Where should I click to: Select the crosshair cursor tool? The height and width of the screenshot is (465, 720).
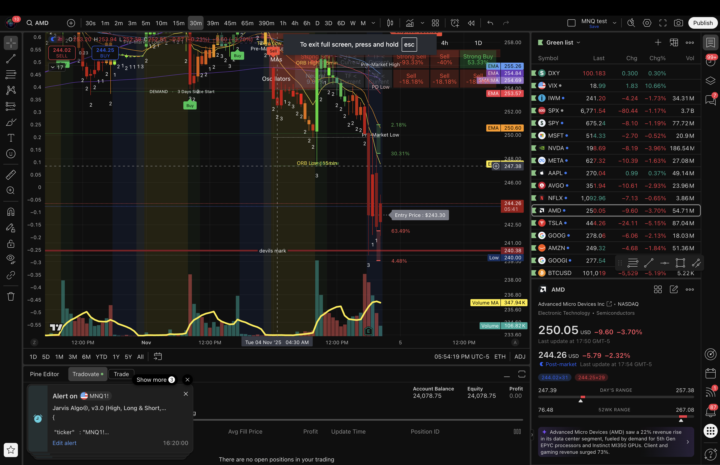(x=11, y=43)
